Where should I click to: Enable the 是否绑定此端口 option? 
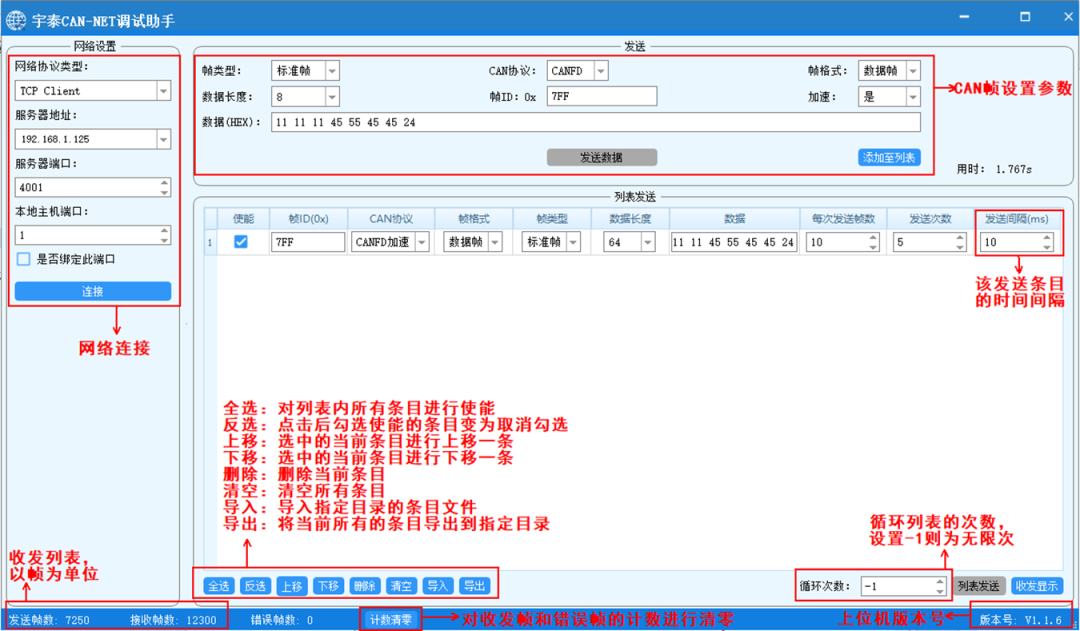coord(23,260)
